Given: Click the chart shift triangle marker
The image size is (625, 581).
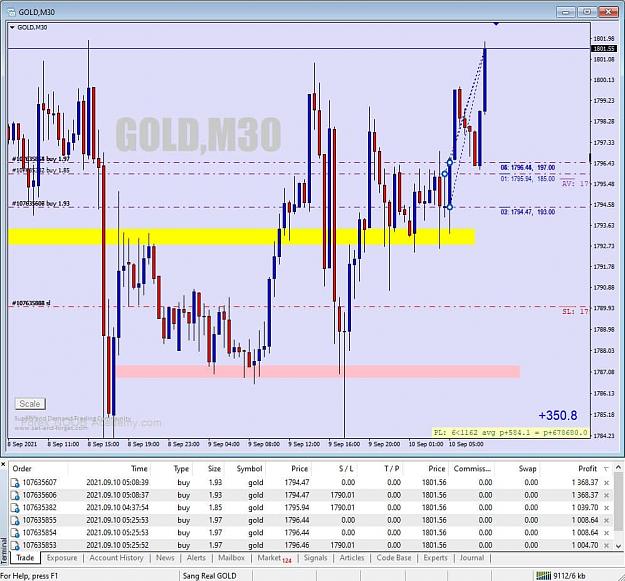Looking at the screenshot, I should click(496, 24).
